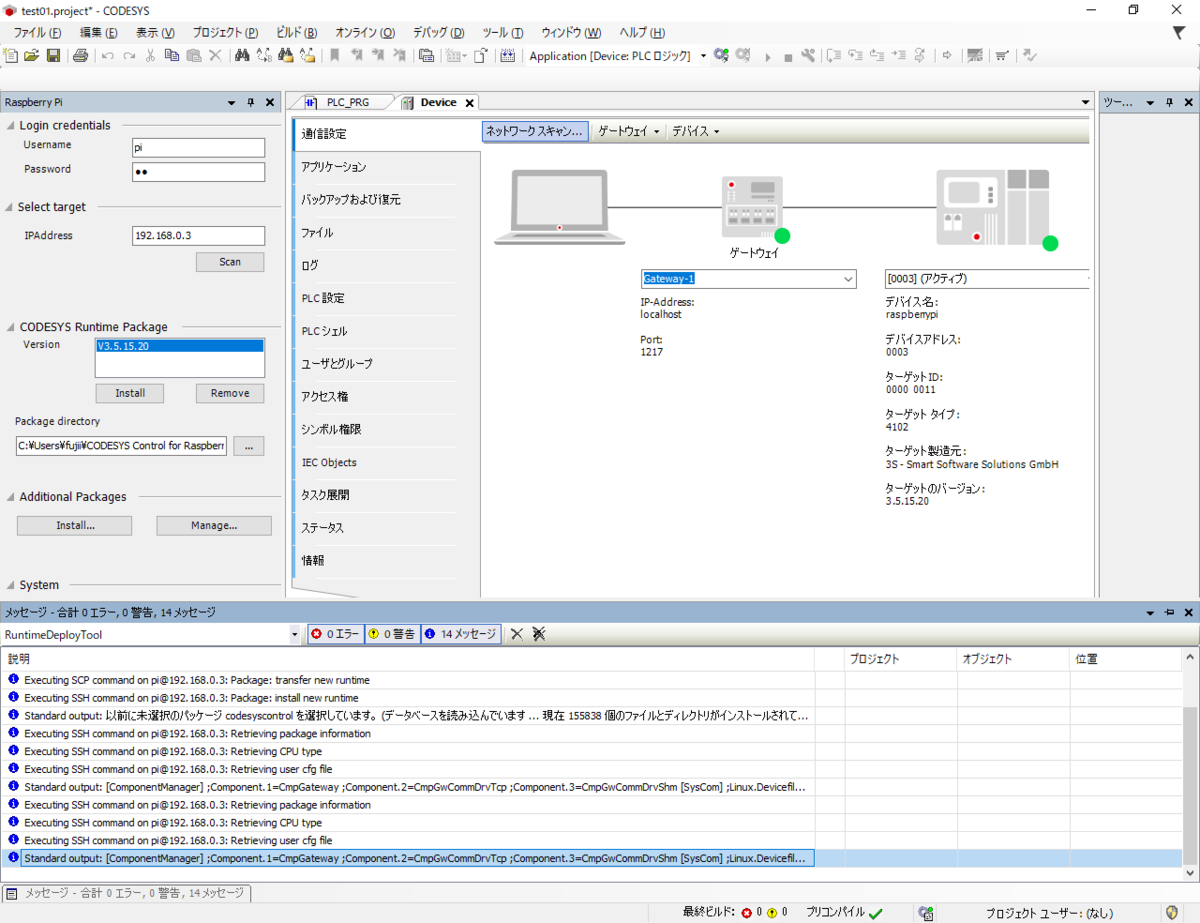This screenshot has width=1200, height=923.
Task: Click the Username input field
Action: 198,147
